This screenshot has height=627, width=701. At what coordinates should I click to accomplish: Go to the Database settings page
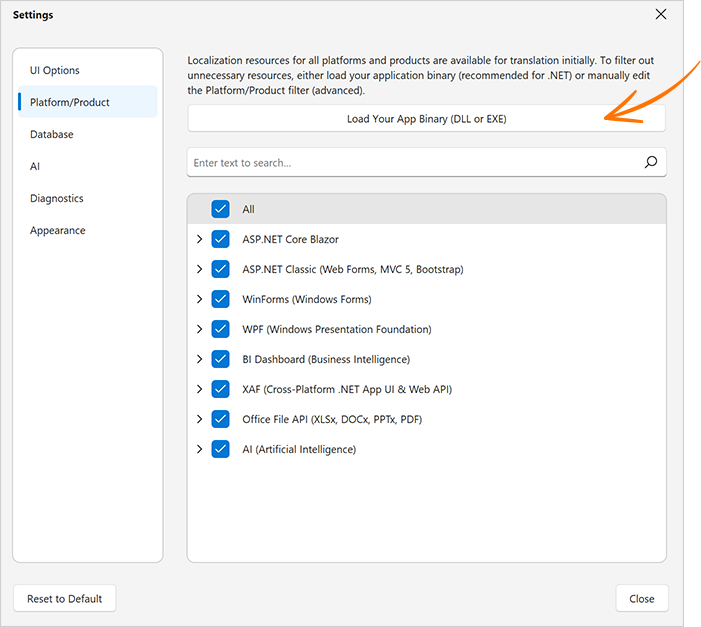(88, 134)
